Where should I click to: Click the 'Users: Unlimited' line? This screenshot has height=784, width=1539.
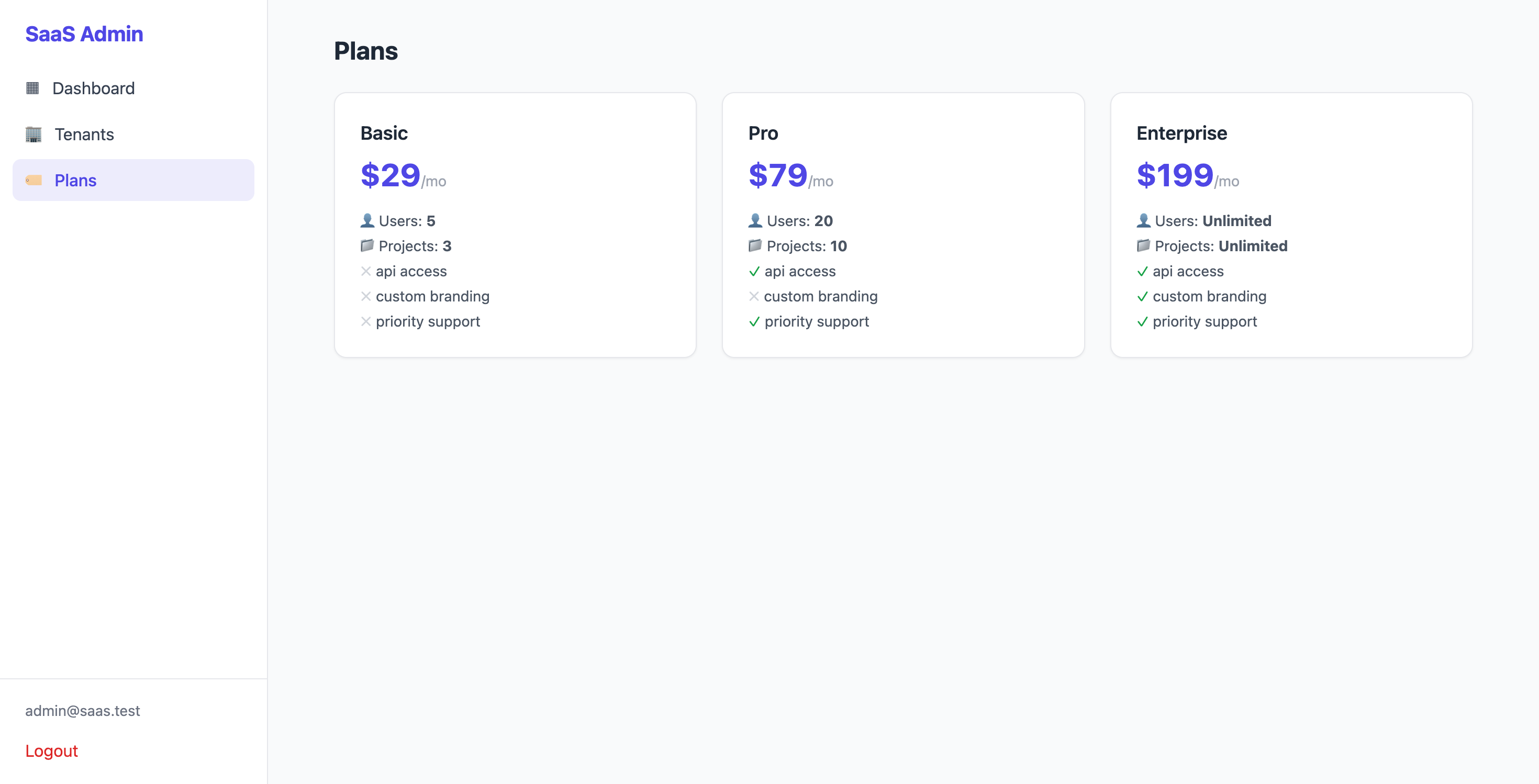coord(1204,221)
